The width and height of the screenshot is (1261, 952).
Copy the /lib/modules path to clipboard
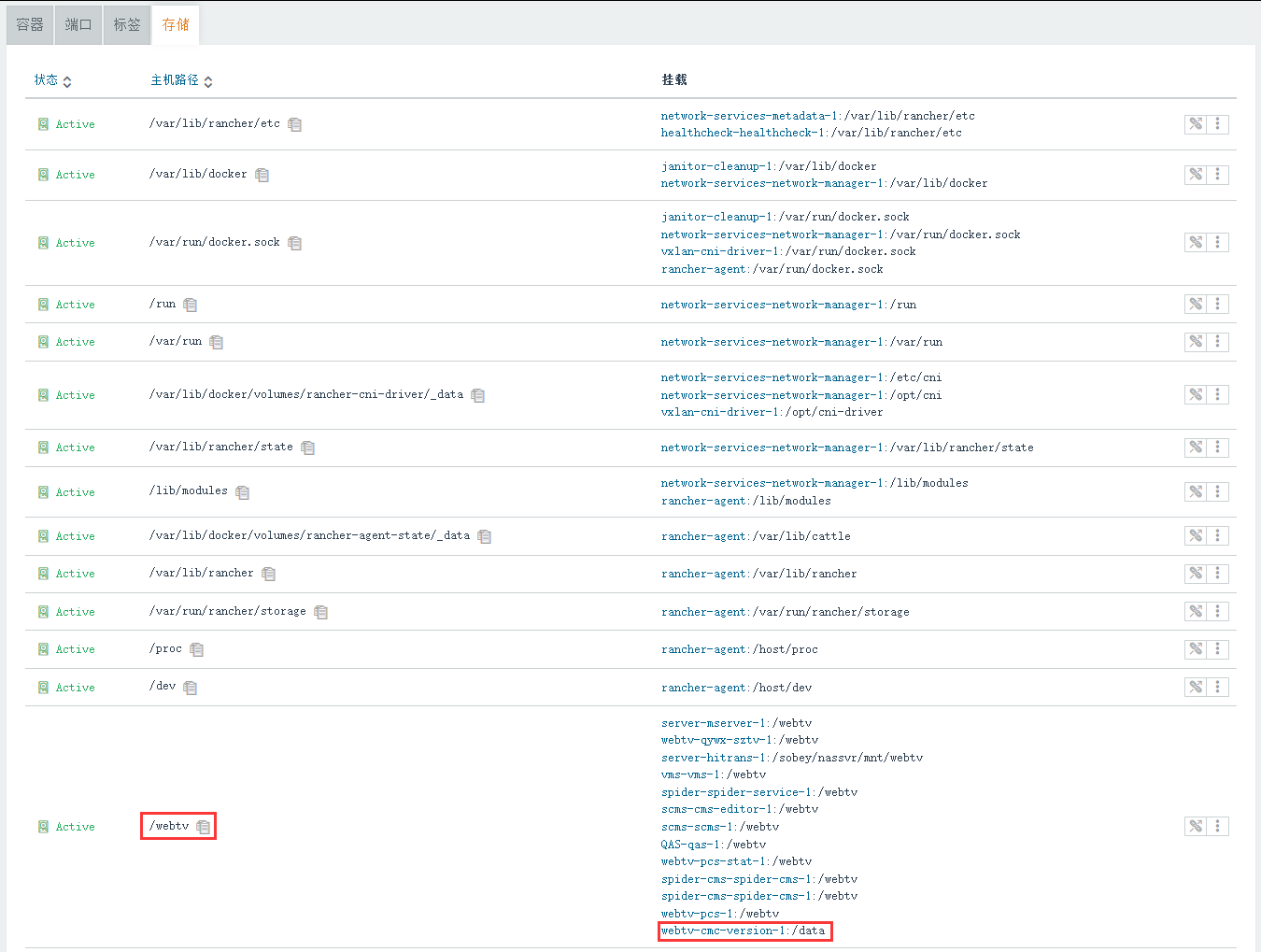pyautogui.click(x=243, y=492)
